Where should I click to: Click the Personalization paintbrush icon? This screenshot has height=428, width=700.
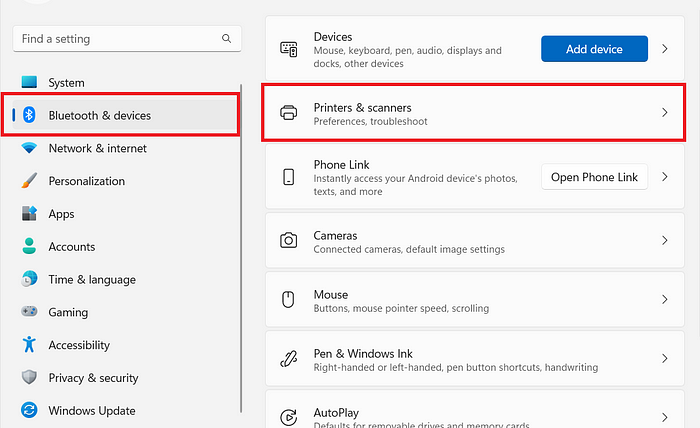(x=29, y=181)
